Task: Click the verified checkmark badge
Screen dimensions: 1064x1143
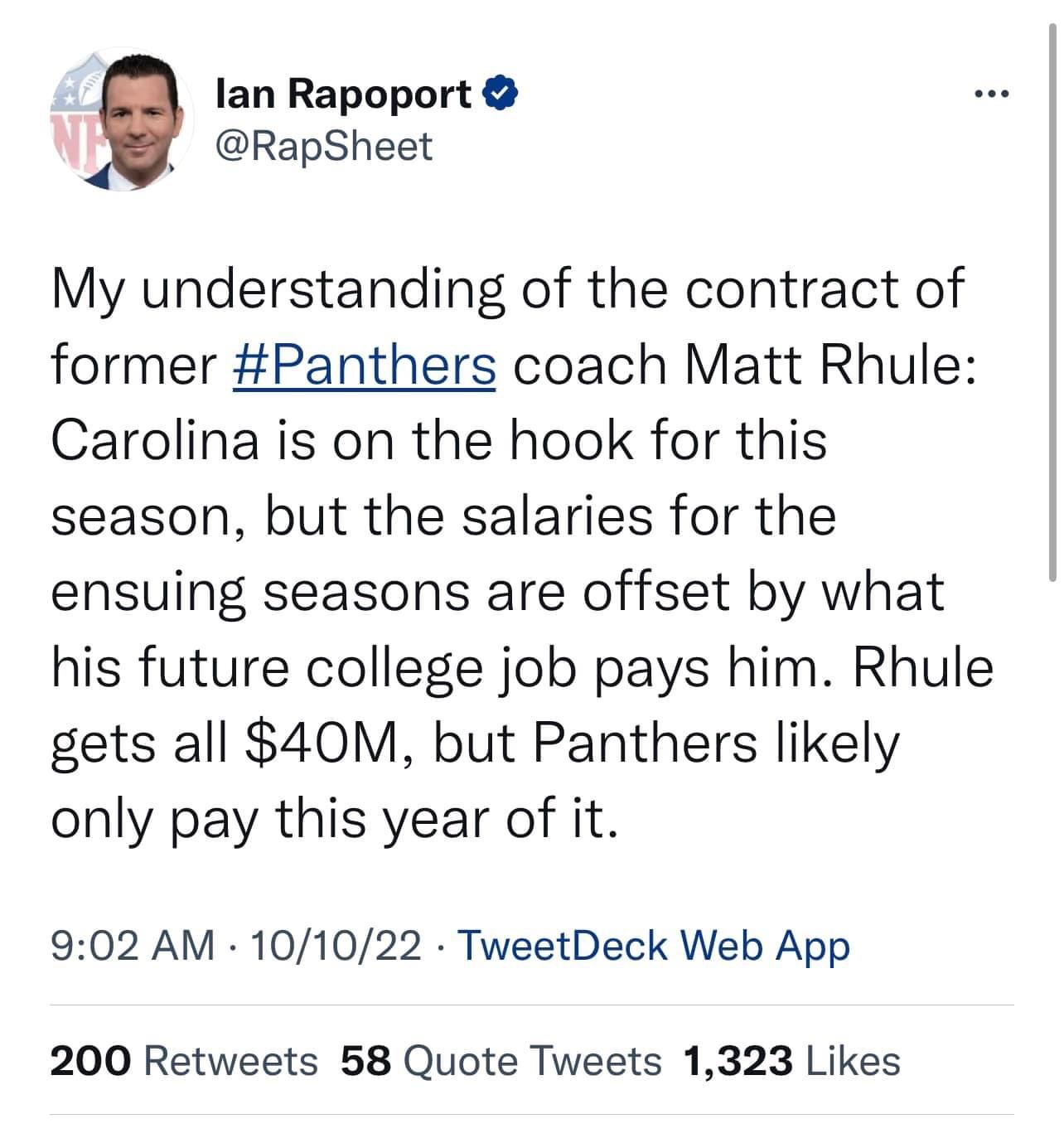Action: pyautogui.click(x=503, y=94)
